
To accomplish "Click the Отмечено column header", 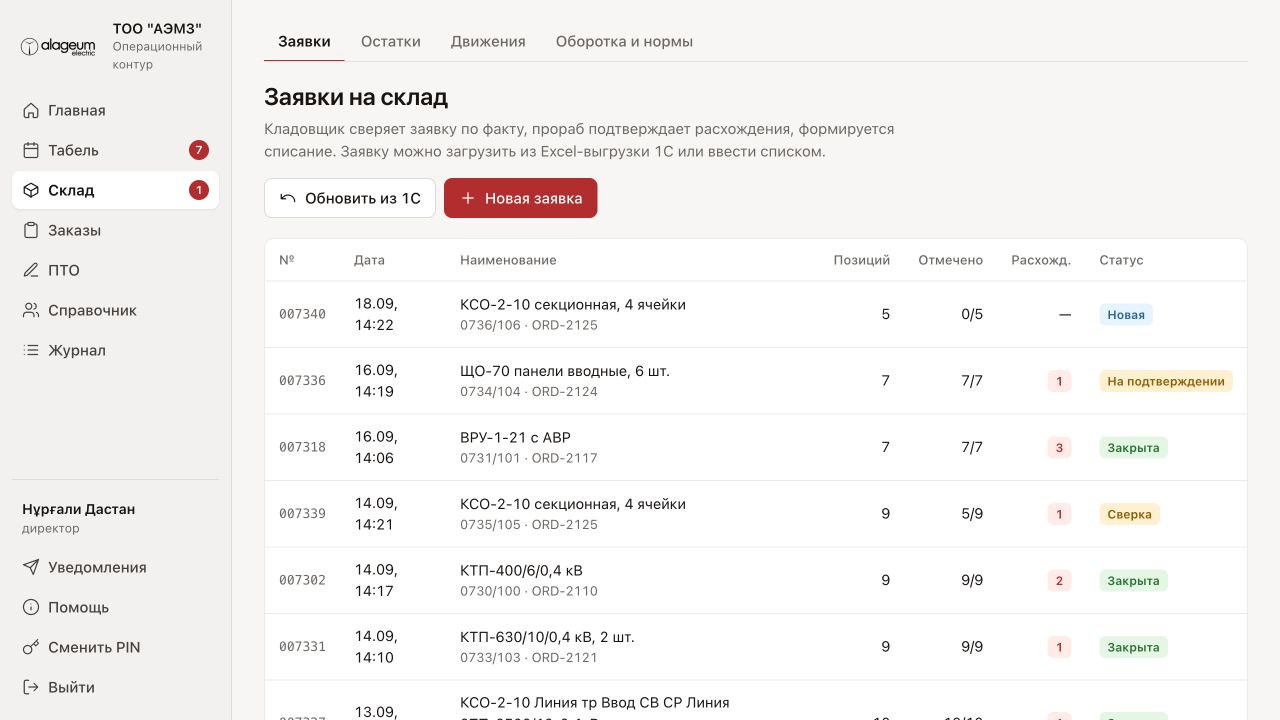I will tap(951, 260).
